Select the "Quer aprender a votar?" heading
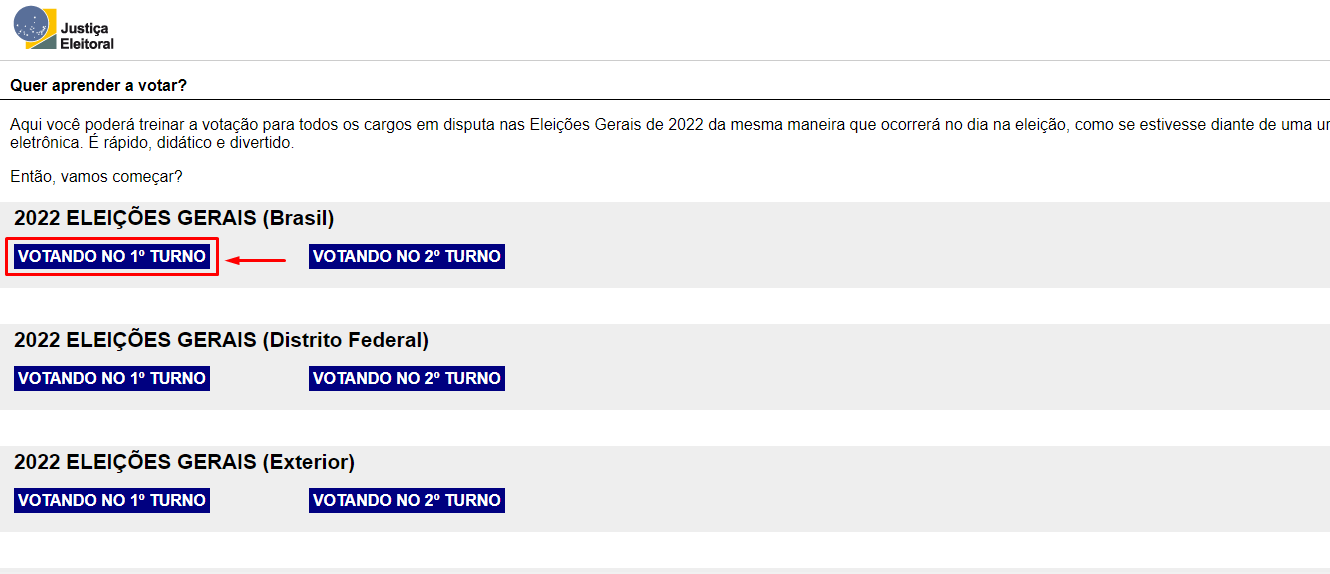Screen dimensions: 1330x574 99,86
